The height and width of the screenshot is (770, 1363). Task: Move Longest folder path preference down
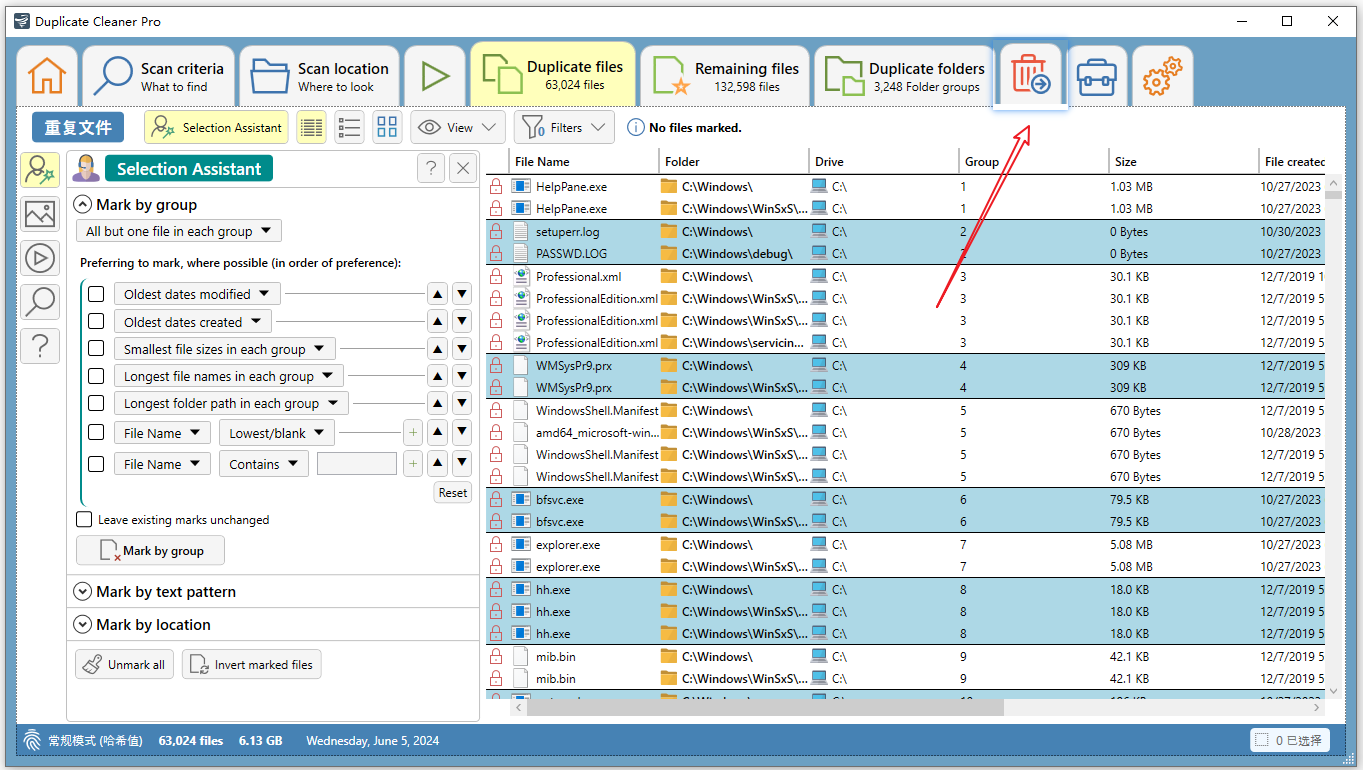click(461, 403)
